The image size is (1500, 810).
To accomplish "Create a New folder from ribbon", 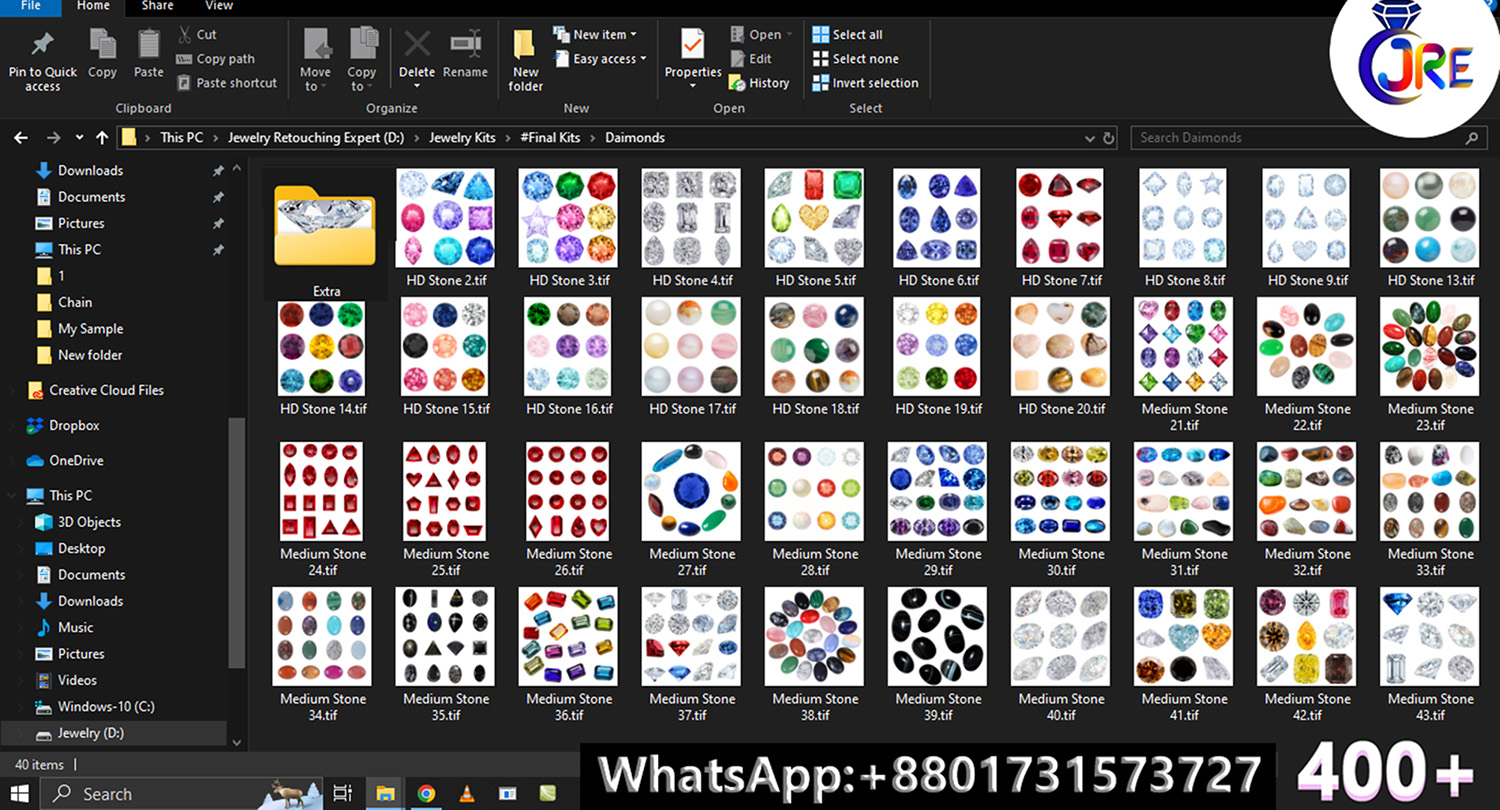I will coord(525,60).
